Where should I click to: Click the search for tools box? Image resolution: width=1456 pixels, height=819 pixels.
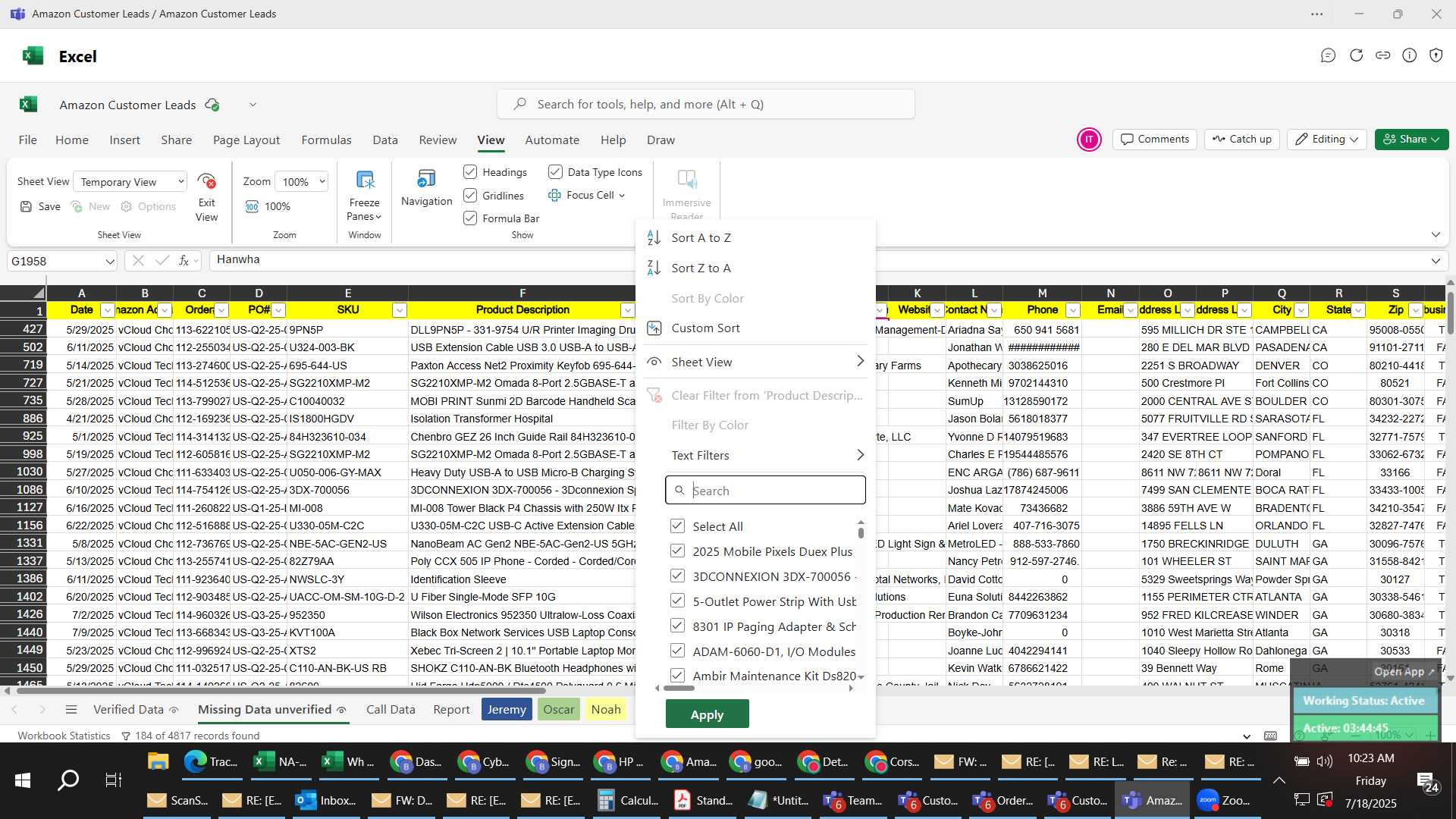(x=705, y=104)
